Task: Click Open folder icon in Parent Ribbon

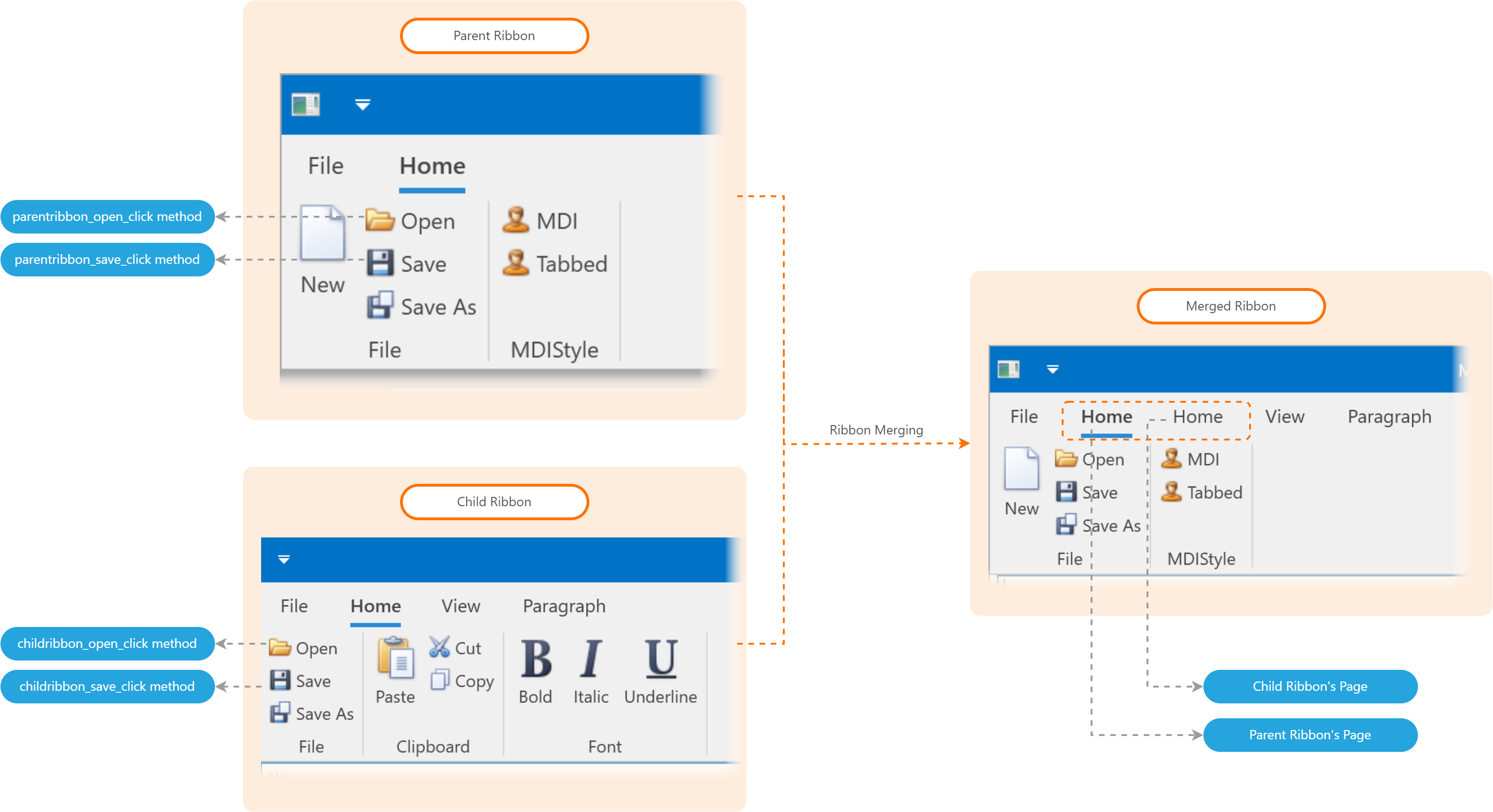Action: coord(380,220)
